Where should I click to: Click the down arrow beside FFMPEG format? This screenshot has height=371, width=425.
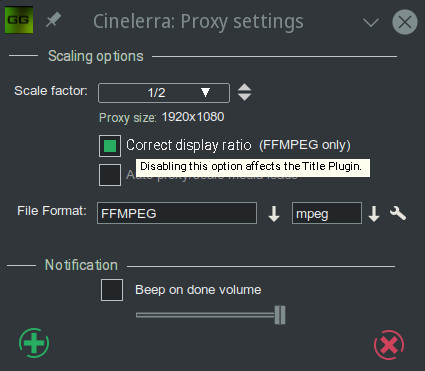[x=274, y=214]
